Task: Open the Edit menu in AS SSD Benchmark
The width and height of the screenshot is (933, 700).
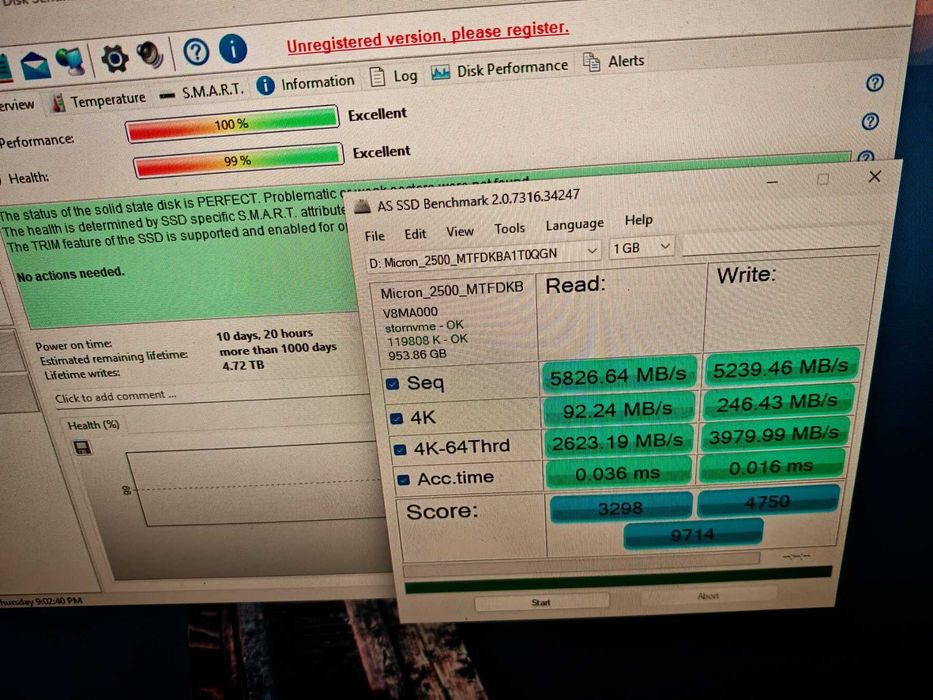Action: (415, 233)
